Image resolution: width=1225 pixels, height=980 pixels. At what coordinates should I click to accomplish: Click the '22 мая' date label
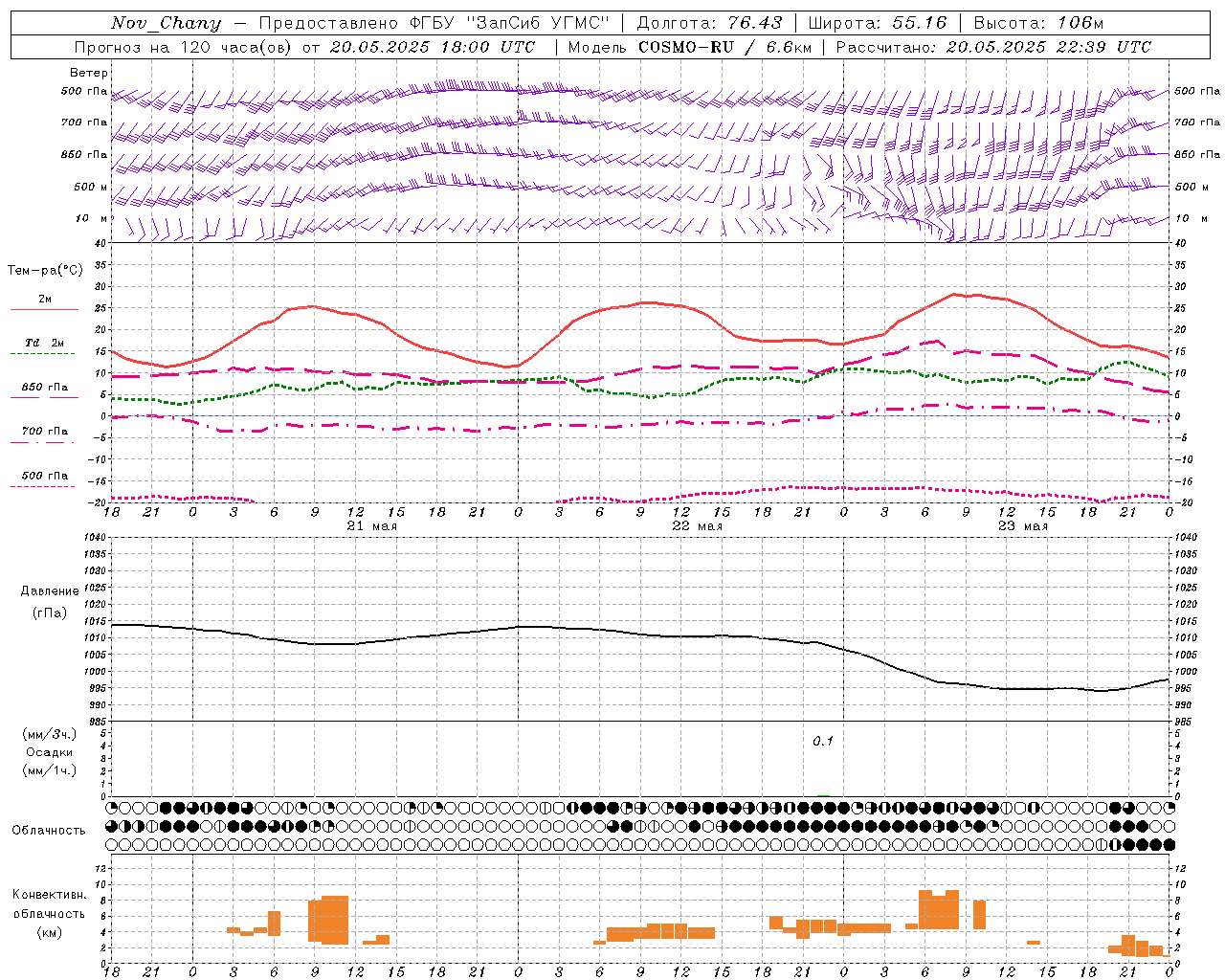(698, 526)
